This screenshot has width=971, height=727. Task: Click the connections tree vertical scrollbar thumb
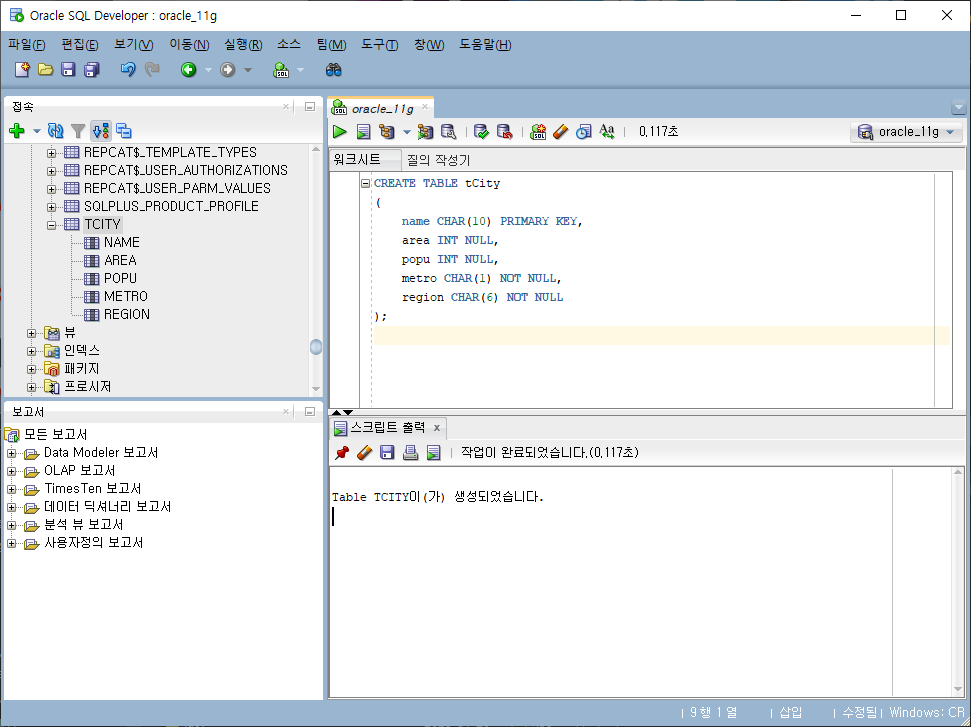point(316,347)
